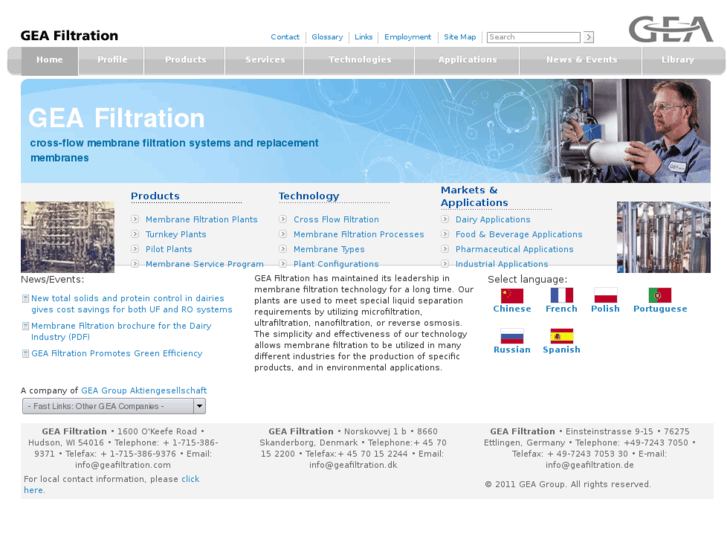Click arrow bullet beside Dairy Applications

point(445,219)
